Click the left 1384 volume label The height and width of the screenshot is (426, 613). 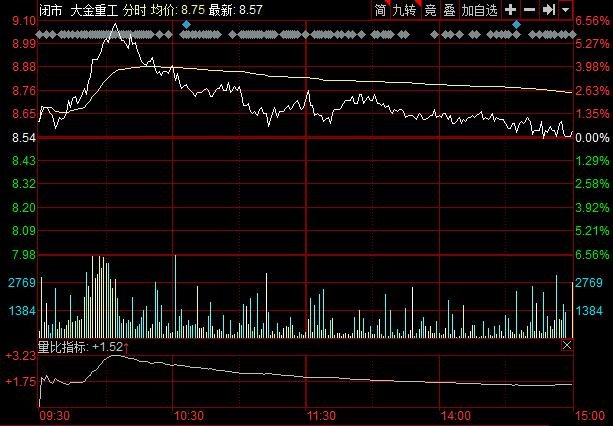coord(22,311)
